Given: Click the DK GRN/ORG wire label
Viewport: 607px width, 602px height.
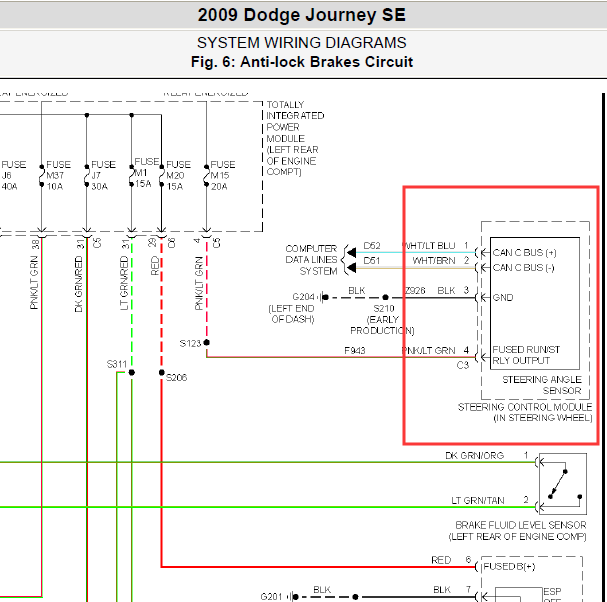Looking at the screenshot, I should pyautogui.click(x=475, y=456).
